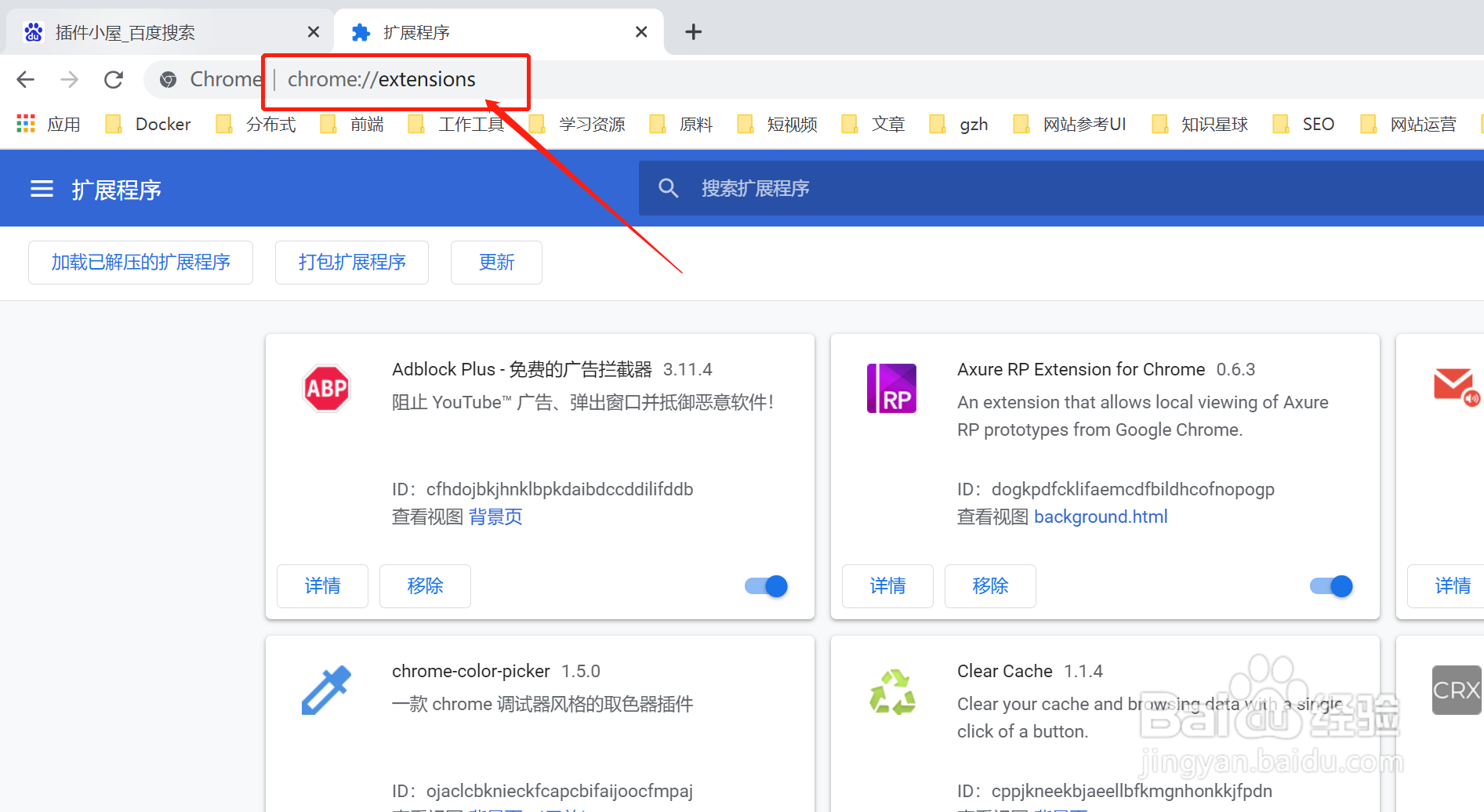Open the SEO bookmark folder
Viewport: 1484px width, 812px height.
1304,124
